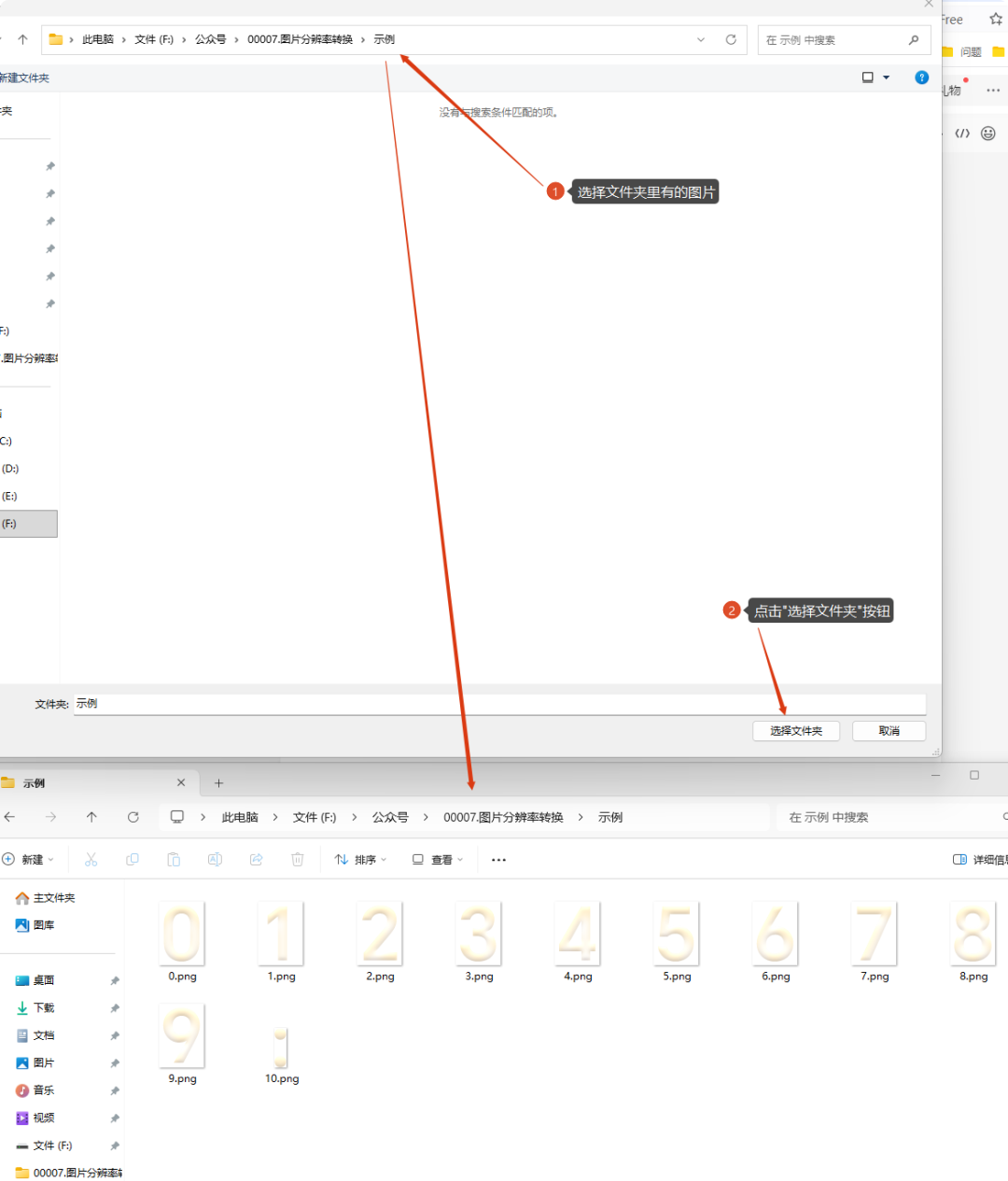Open the 排序 sort dropdown
The height and width of the screenshot is (1181, 1008).
click(360, 860)
